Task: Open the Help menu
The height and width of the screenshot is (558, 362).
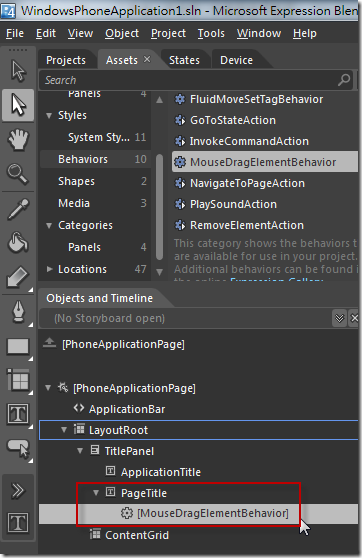Action: [x=305, y=33]
